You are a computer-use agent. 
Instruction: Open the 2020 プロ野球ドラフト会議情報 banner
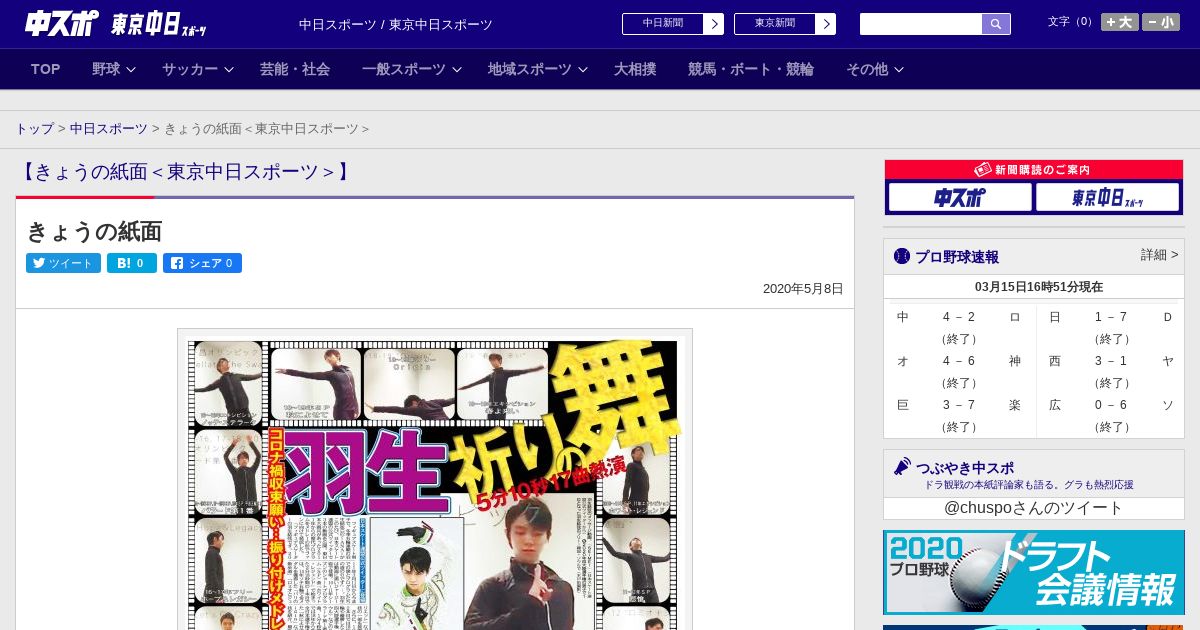[x=1034, y=572]
